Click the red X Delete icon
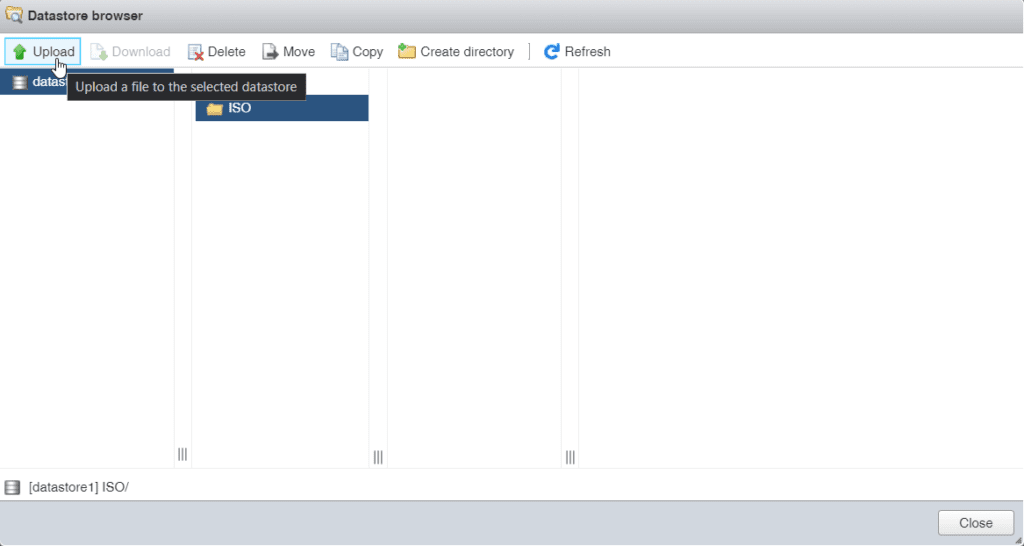Viewport: 1024px width, 546px height. pos(196,52)
